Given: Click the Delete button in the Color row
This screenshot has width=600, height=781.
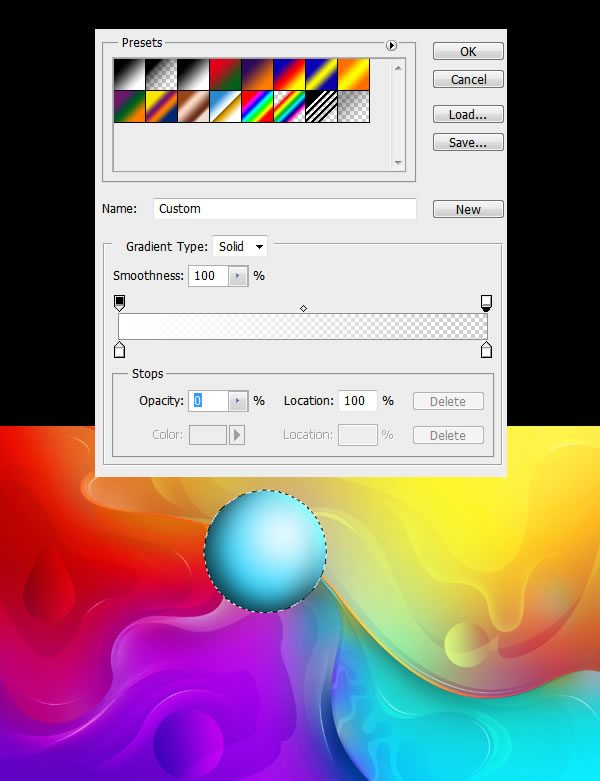Looking at the screenshot, I should (x=448, y=435).
